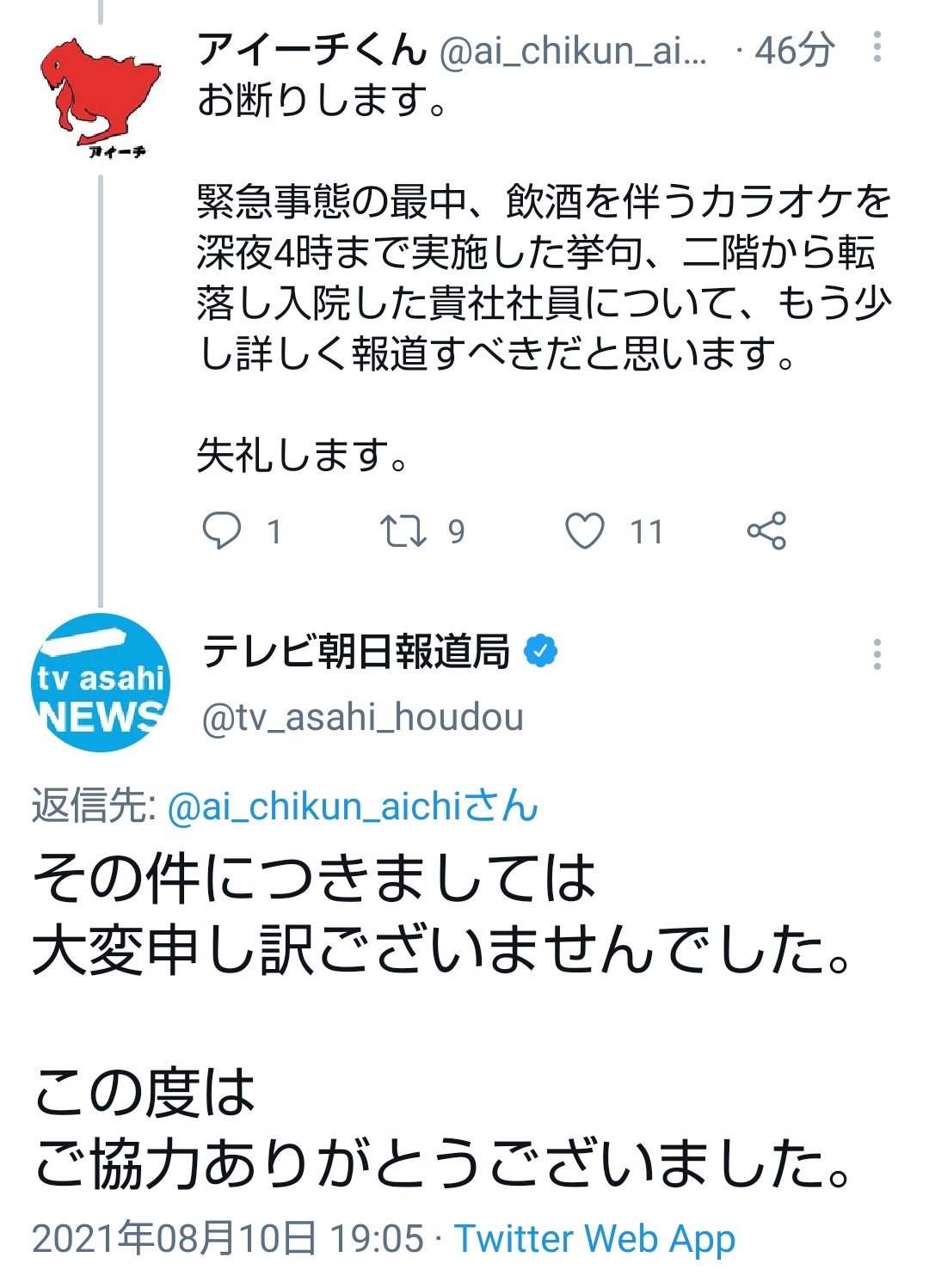Image resolution: width=929 pixels, height=1288 pixels.
Task: Open the tweet text beginning with お断りします
Action: 542,277
